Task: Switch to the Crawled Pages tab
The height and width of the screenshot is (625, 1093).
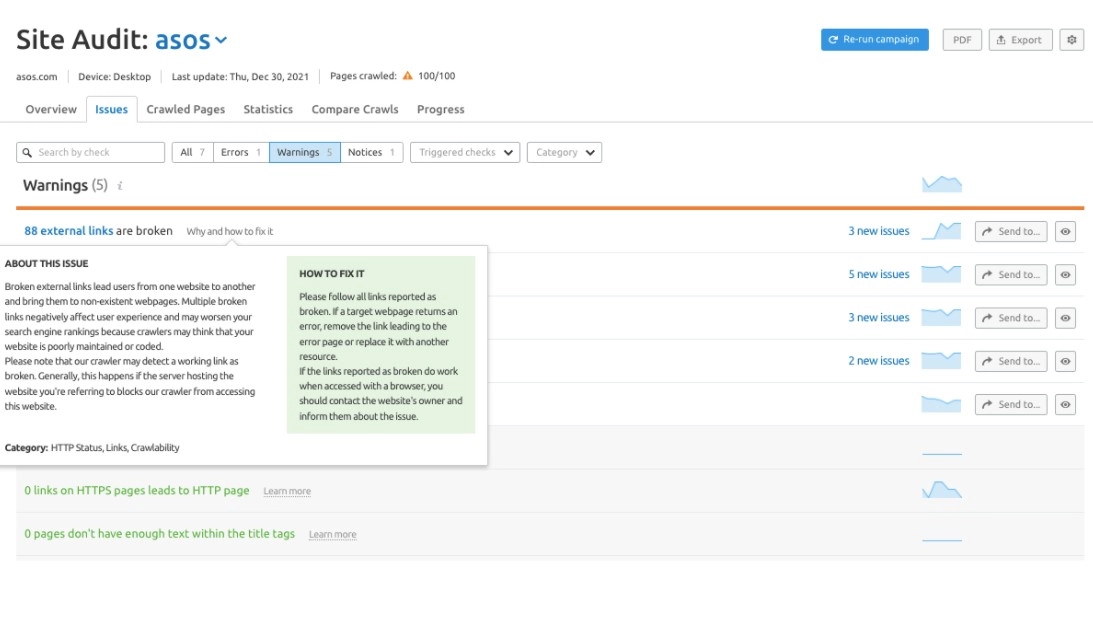Action: pyautogui.click(x=185, y=109)
